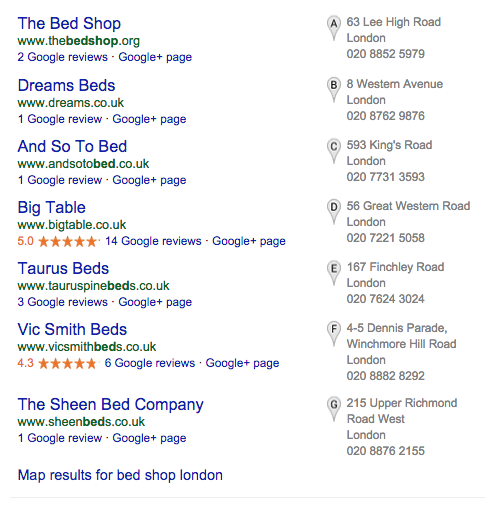Click map pin G for Upper Richmond Road
The height and width of the screenshot is (506, 497).
[333, 409]
